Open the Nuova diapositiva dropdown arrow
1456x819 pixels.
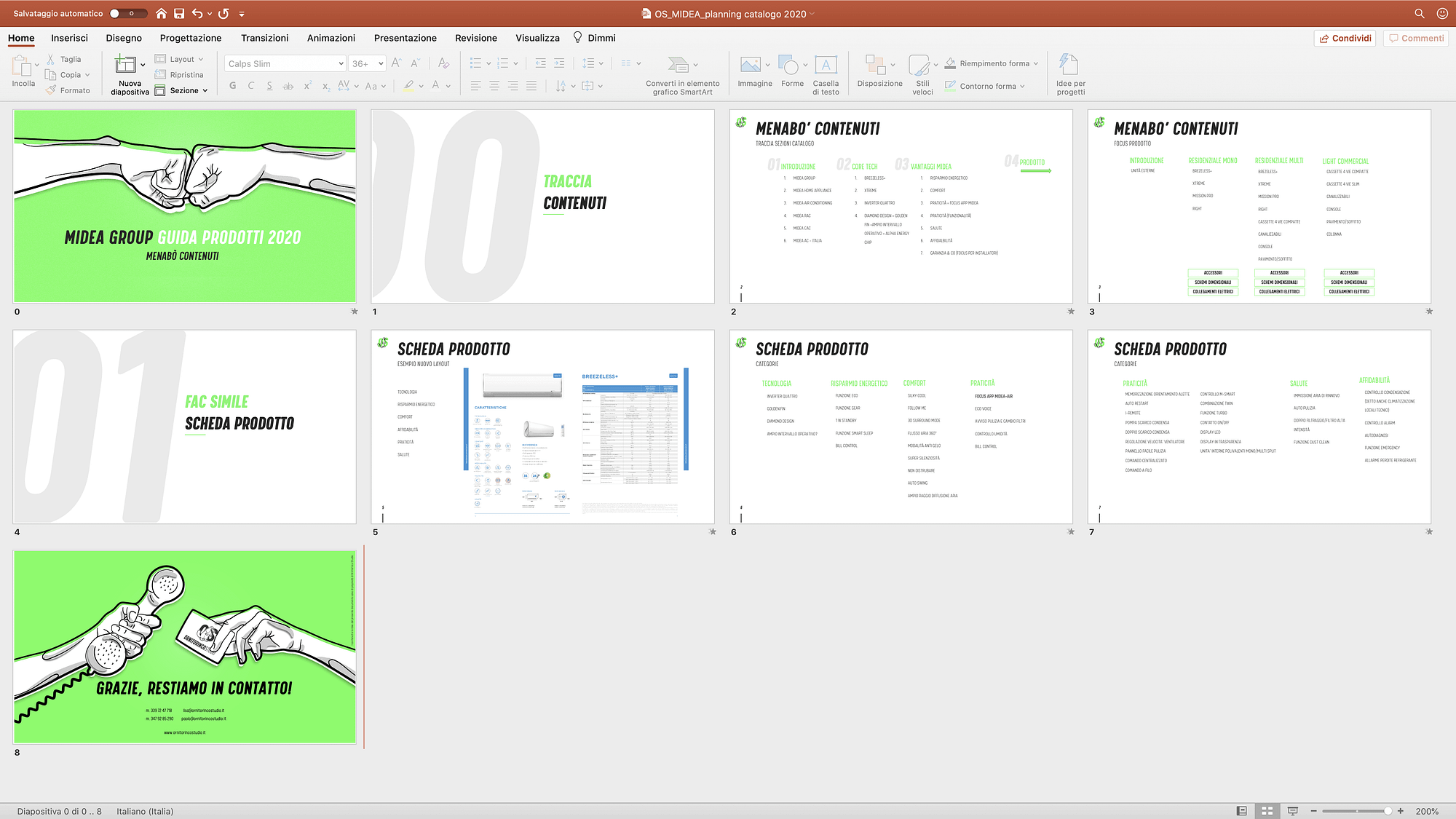[143, 65]
